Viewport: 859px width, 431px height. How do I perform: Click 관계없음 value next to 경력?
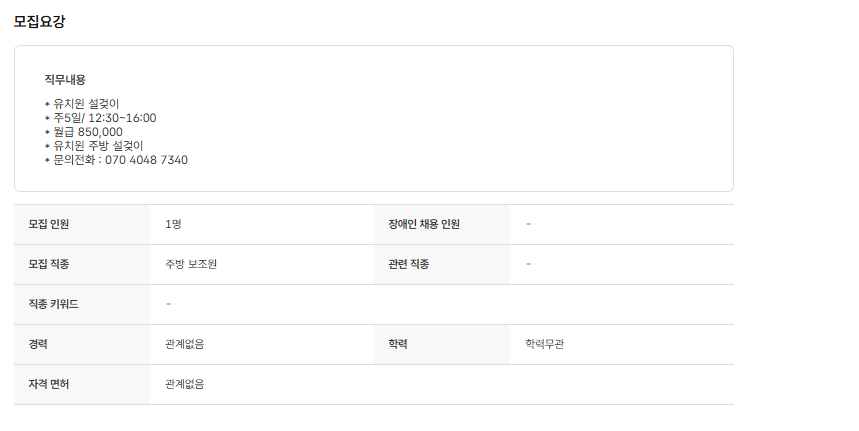coord(185,344)
